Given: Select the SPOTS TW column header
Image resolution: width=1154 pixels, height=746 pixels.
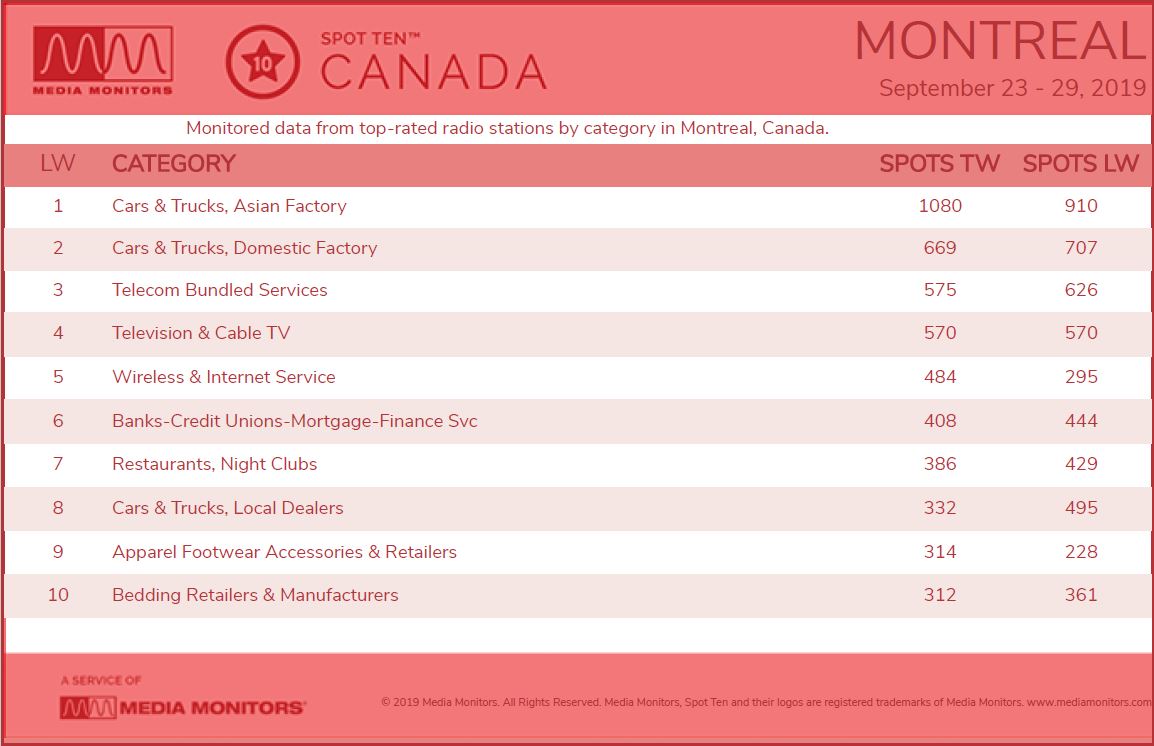Looking at the screenshot, I should click(939, 163).
